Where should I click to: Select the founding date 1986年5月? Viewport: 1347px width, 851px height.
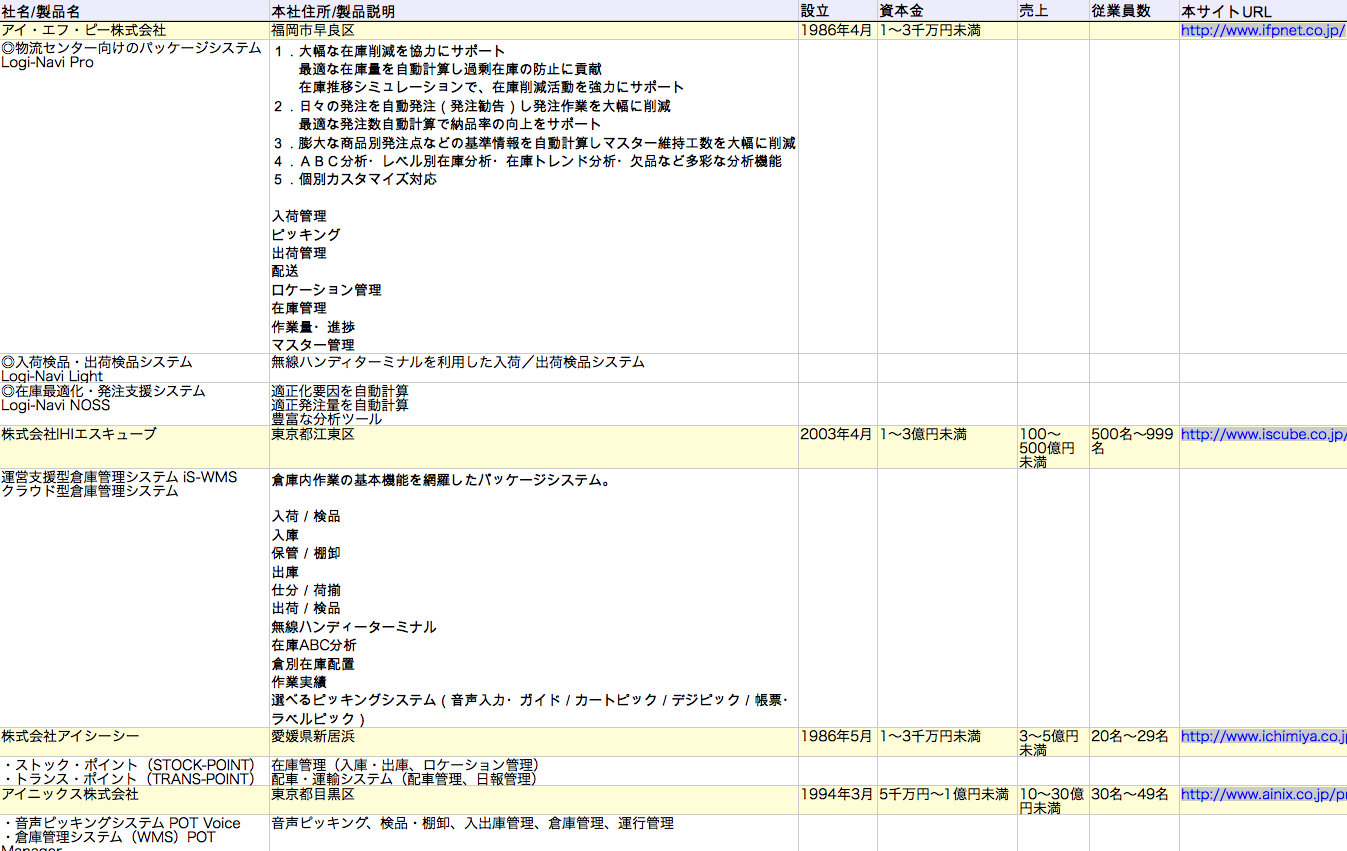coord(838,742)
